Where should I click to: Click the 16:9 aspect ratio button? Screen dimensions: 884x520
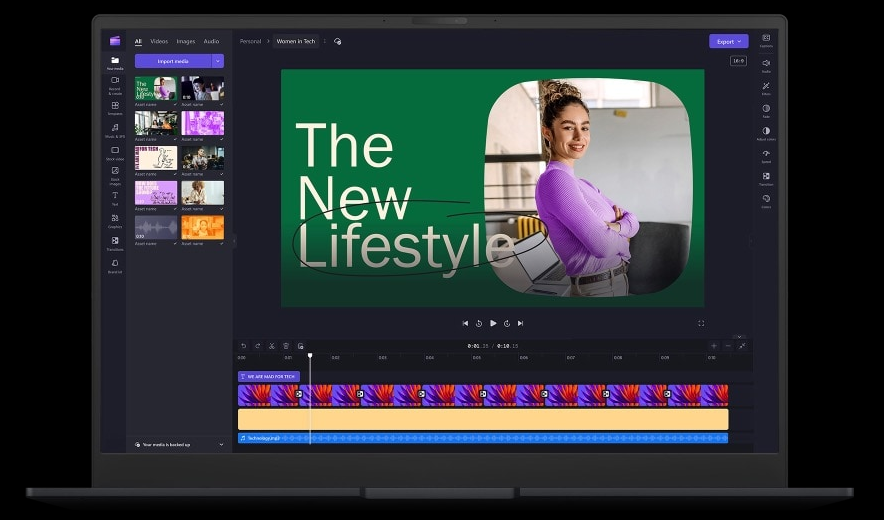click(738, 61)
